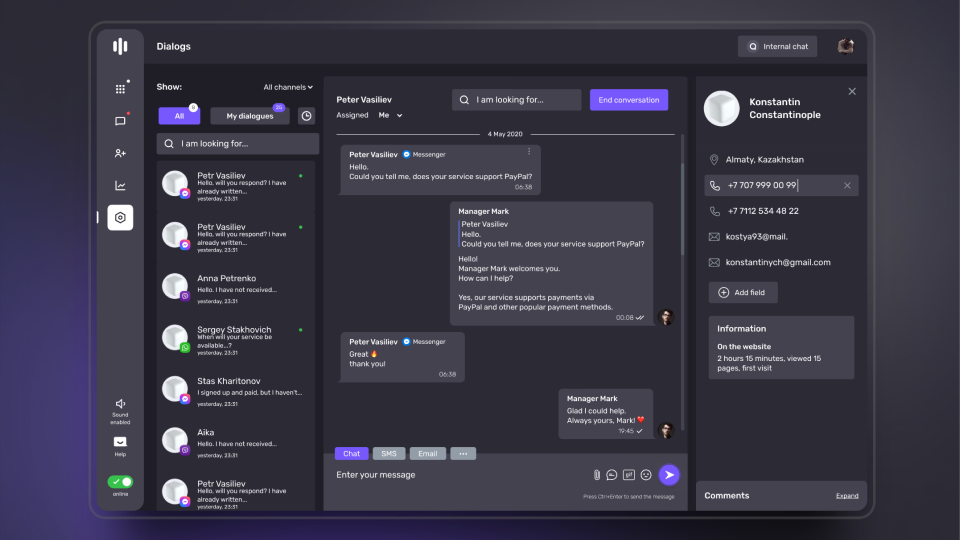Open the chat messages icon in sidebar
The height and width of the screenshot is (540, 960).
(120, 121)
